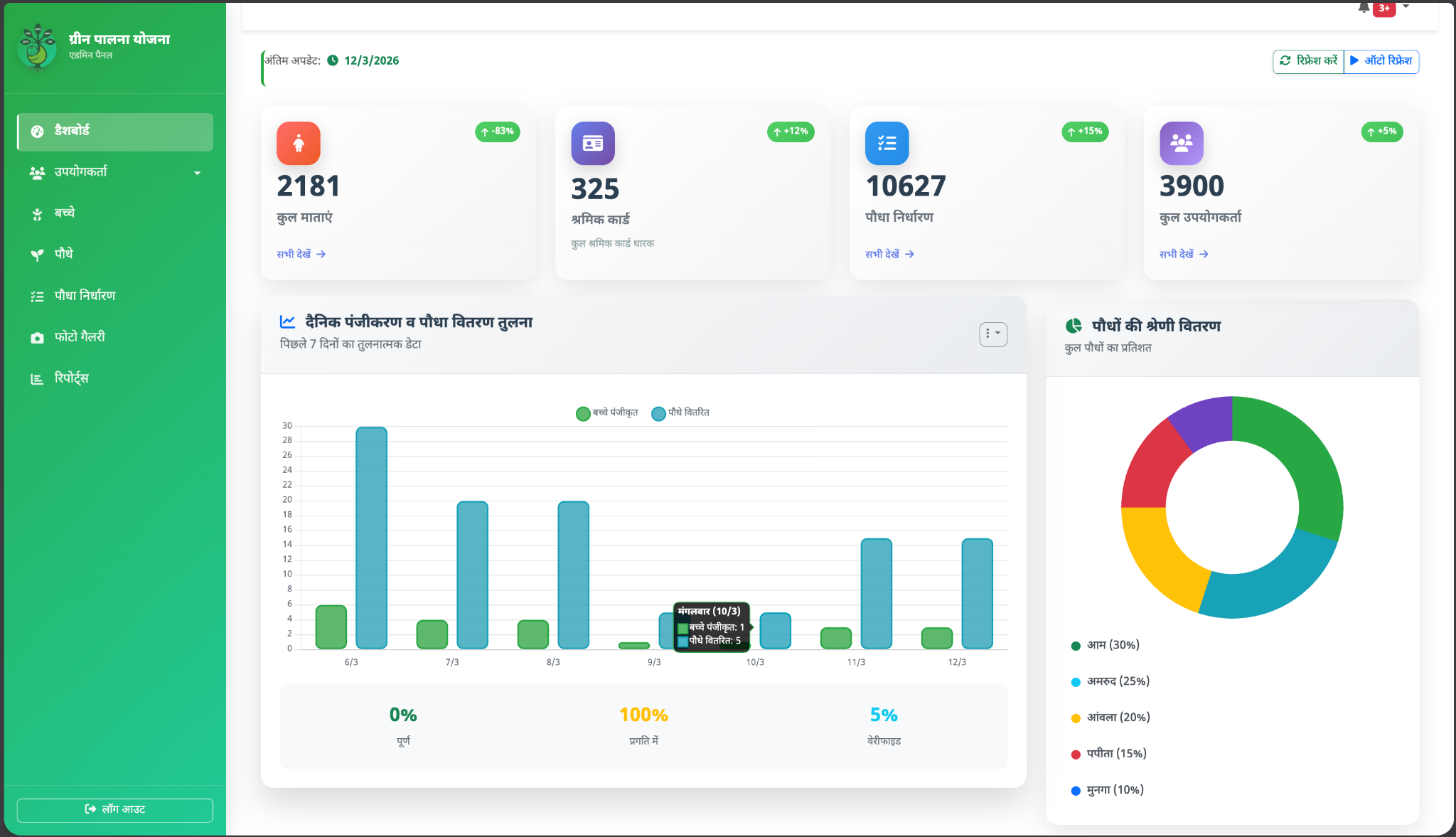Open 'फोटो गैलरी' from the sidebar
This screenshot has width=1456, height=837.
click(80, 337)
